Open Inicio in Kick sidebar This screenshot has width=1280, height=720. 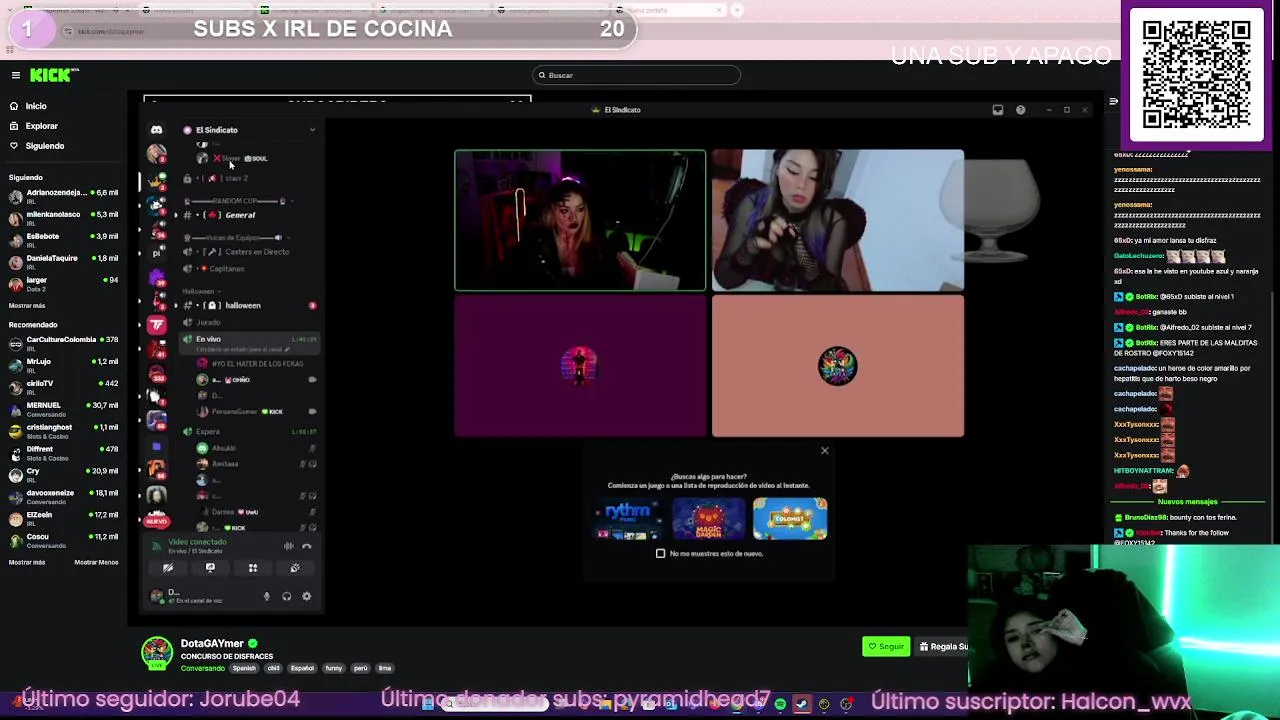click(36, 106)
